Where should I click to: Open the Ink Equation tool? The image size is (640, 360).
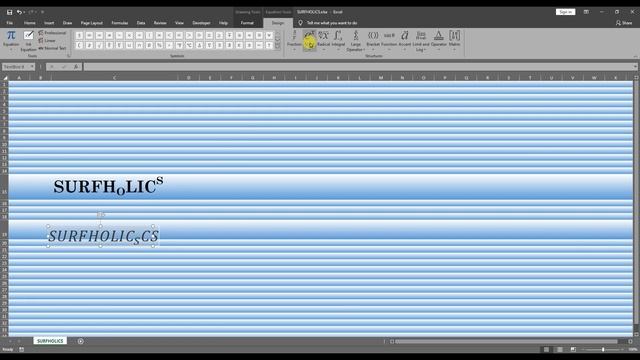pos(28,40)
